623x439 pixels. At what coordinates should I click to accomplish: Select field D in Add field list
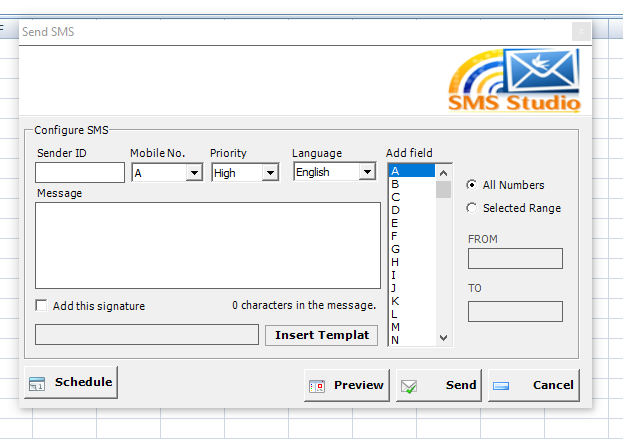[x=412, y=210]
